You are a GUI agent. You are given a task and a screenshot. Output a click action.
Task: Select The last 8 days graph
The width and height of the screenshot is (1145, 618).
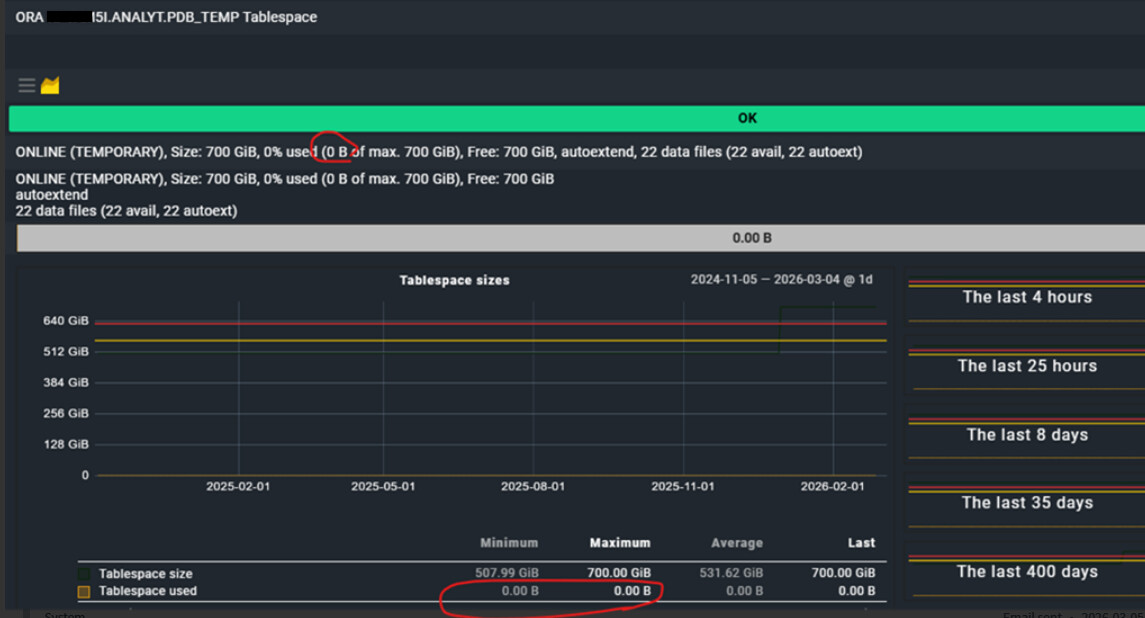[1026, 435]
